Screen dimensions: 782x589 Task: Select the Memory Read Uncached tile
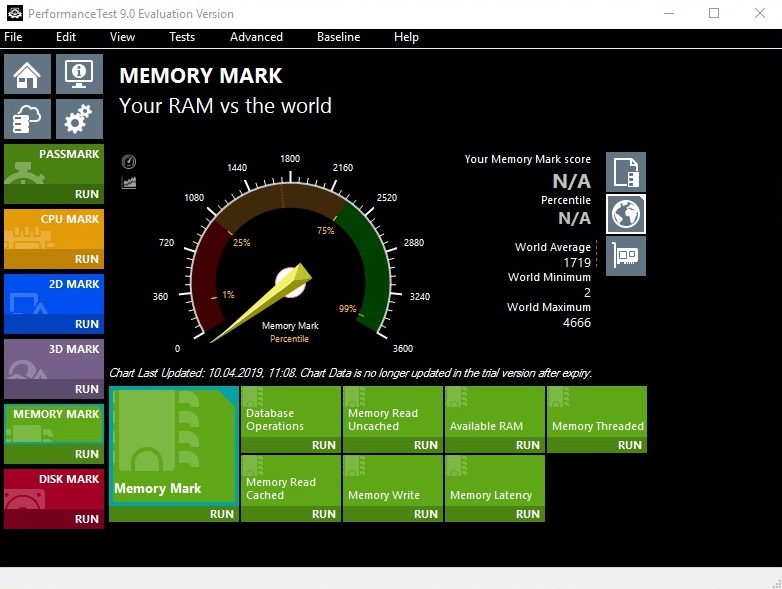[x=393, y=412]
